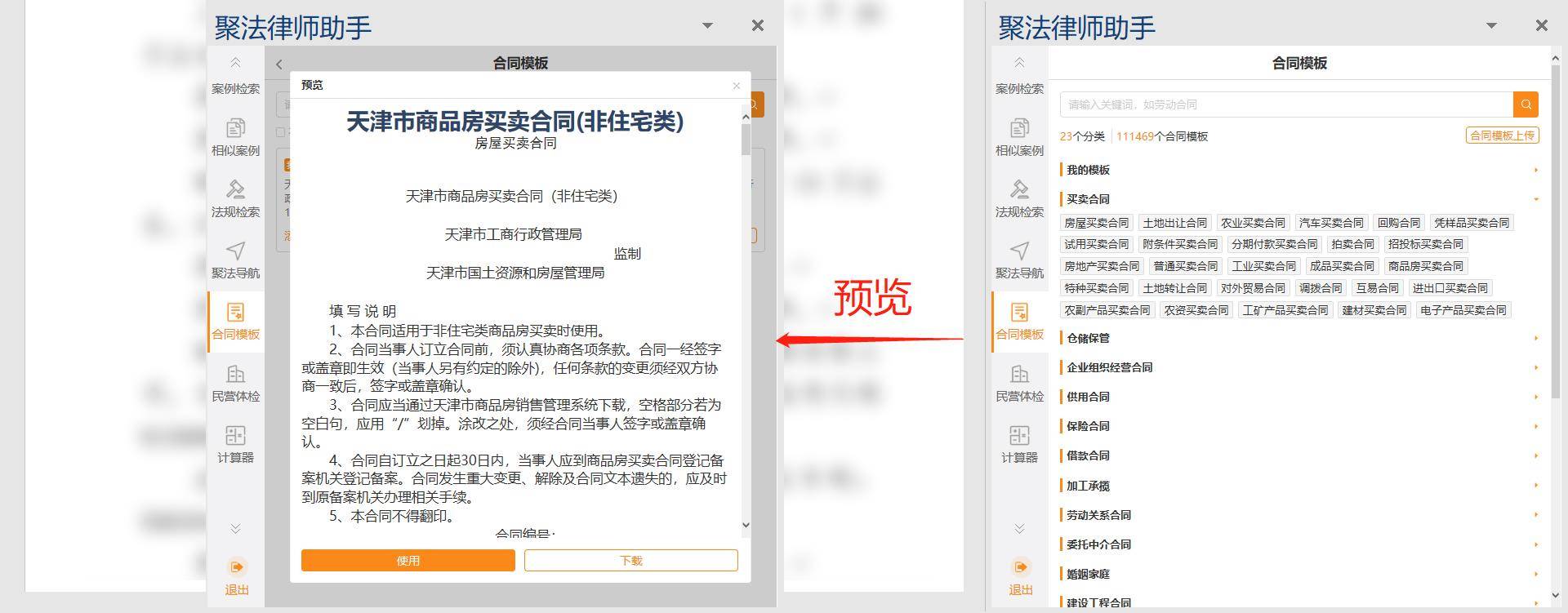
Task: Select the 建材买卖合同 tag
Action: 1374,310
